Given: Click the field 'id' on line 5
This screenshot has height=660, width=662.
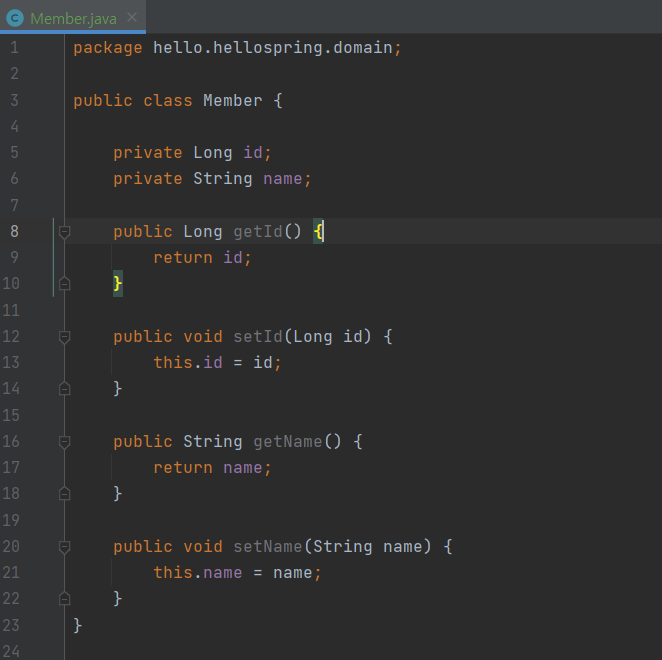Looking at the screenshot, I should pos(253,152).
